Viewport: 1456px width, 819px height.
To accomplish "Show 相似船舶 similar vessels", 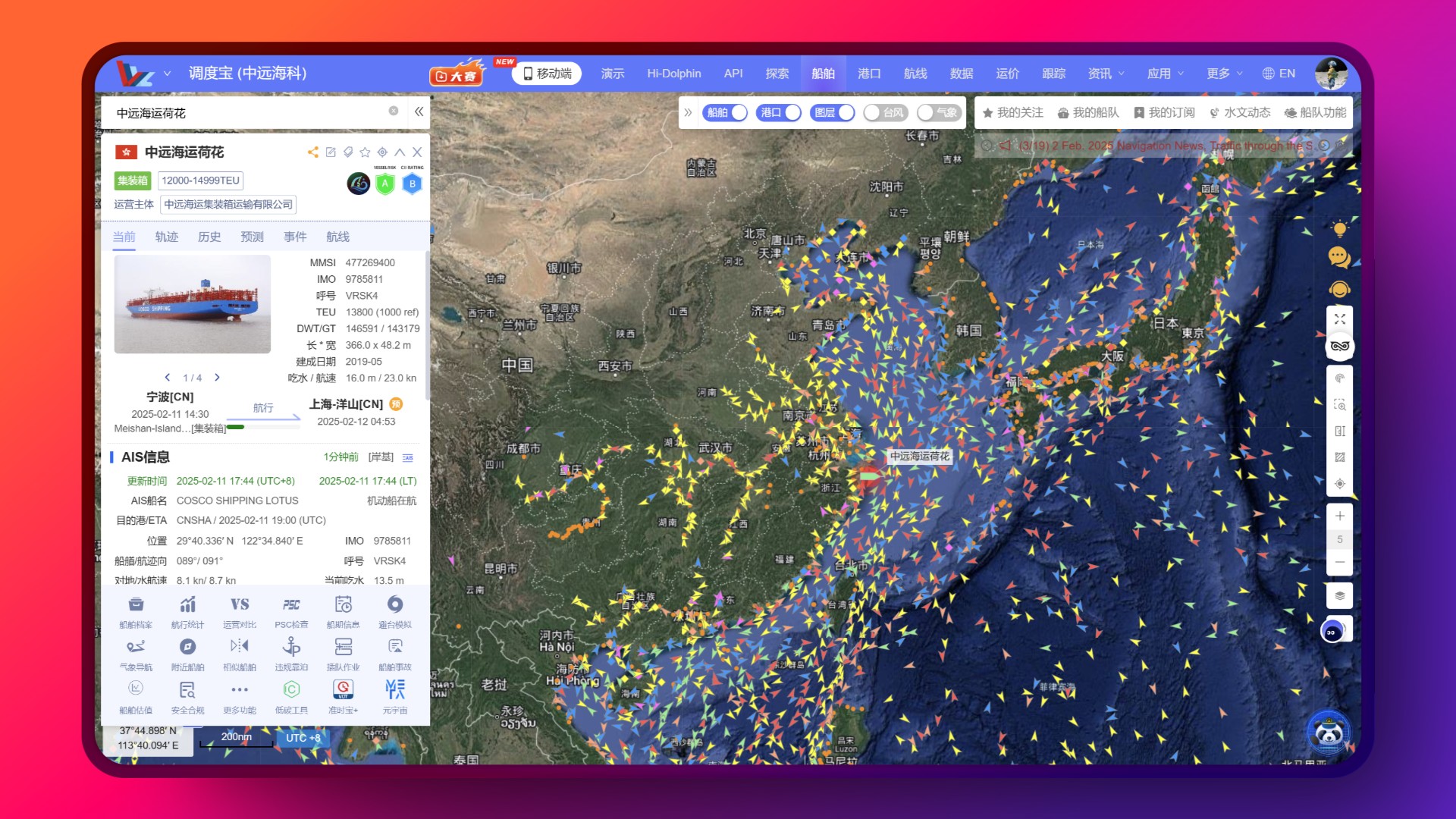I will pos(240,654).
